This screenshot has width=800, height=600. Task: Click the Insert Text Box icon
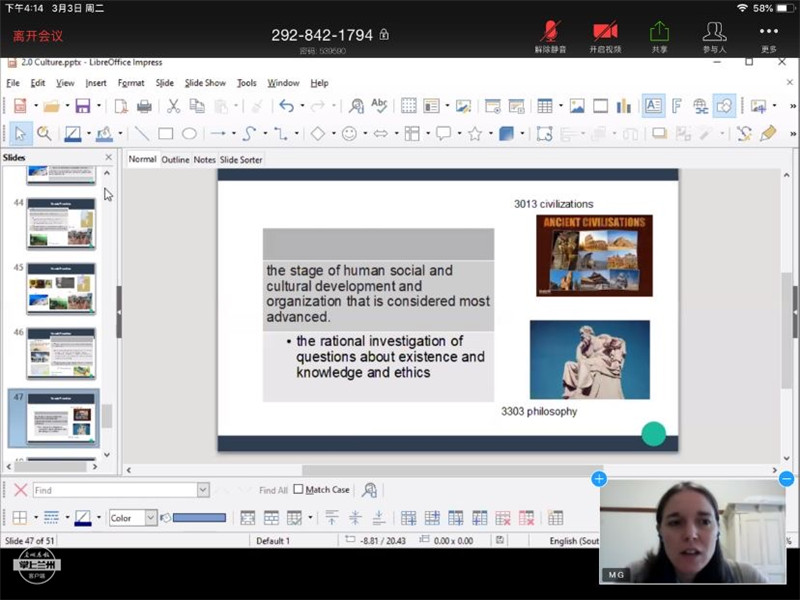653,106
